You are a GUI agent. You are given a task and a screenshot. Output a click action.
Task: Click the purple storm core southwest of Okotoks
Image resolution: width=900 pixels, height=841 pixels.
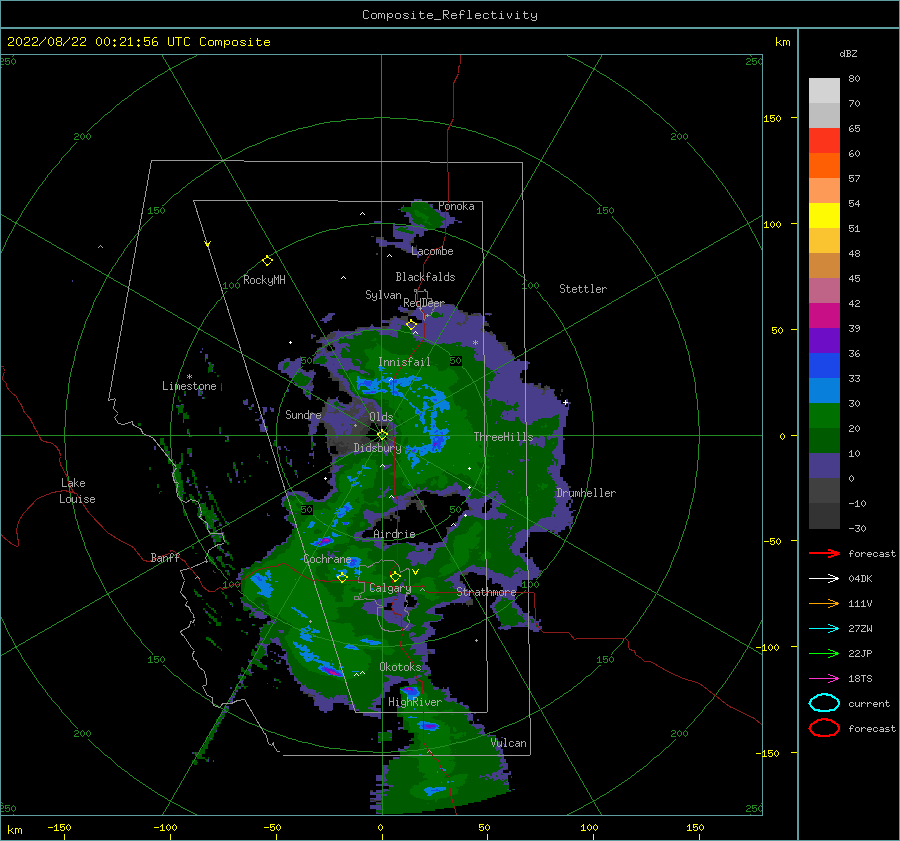[331, 670]
